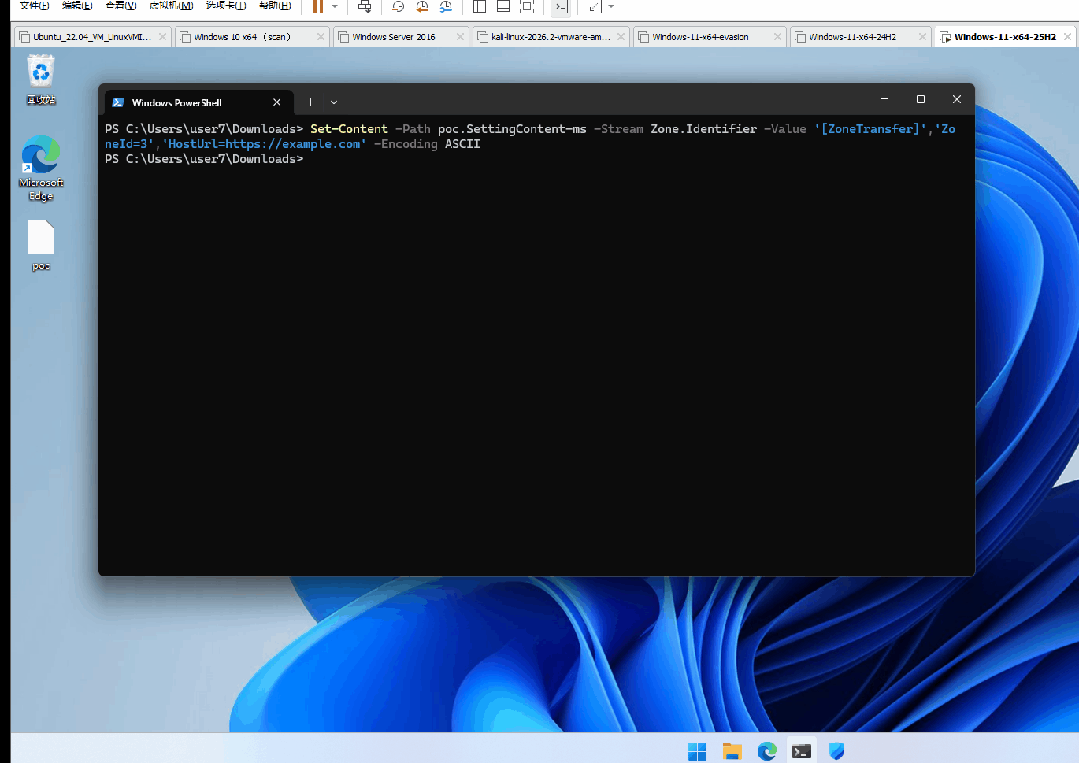Open the 查看(V) menu
This screenshot has width=1079, height=763.
pos(120,6)
